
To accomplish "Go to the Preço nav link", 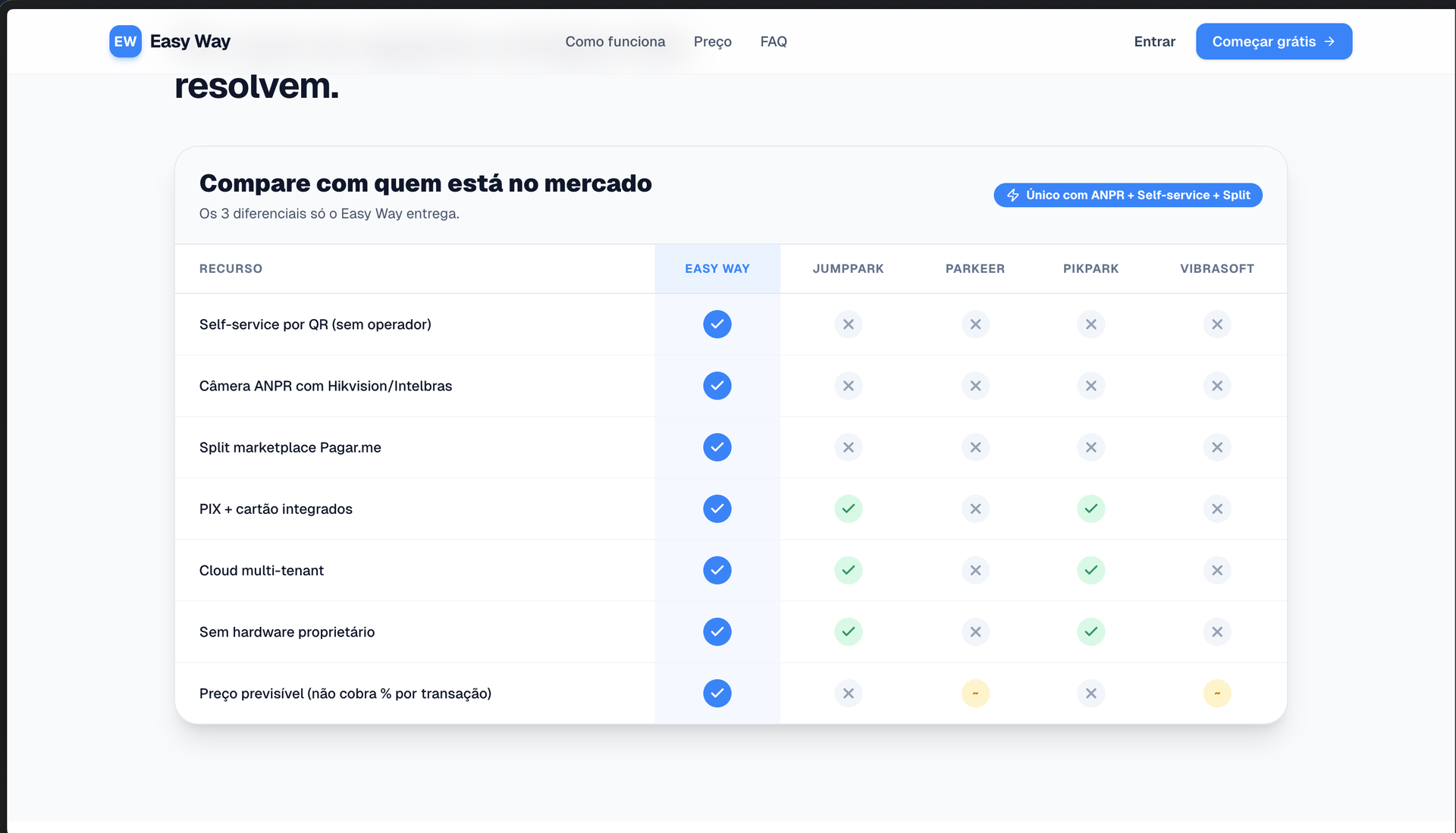I will (712, 42).
